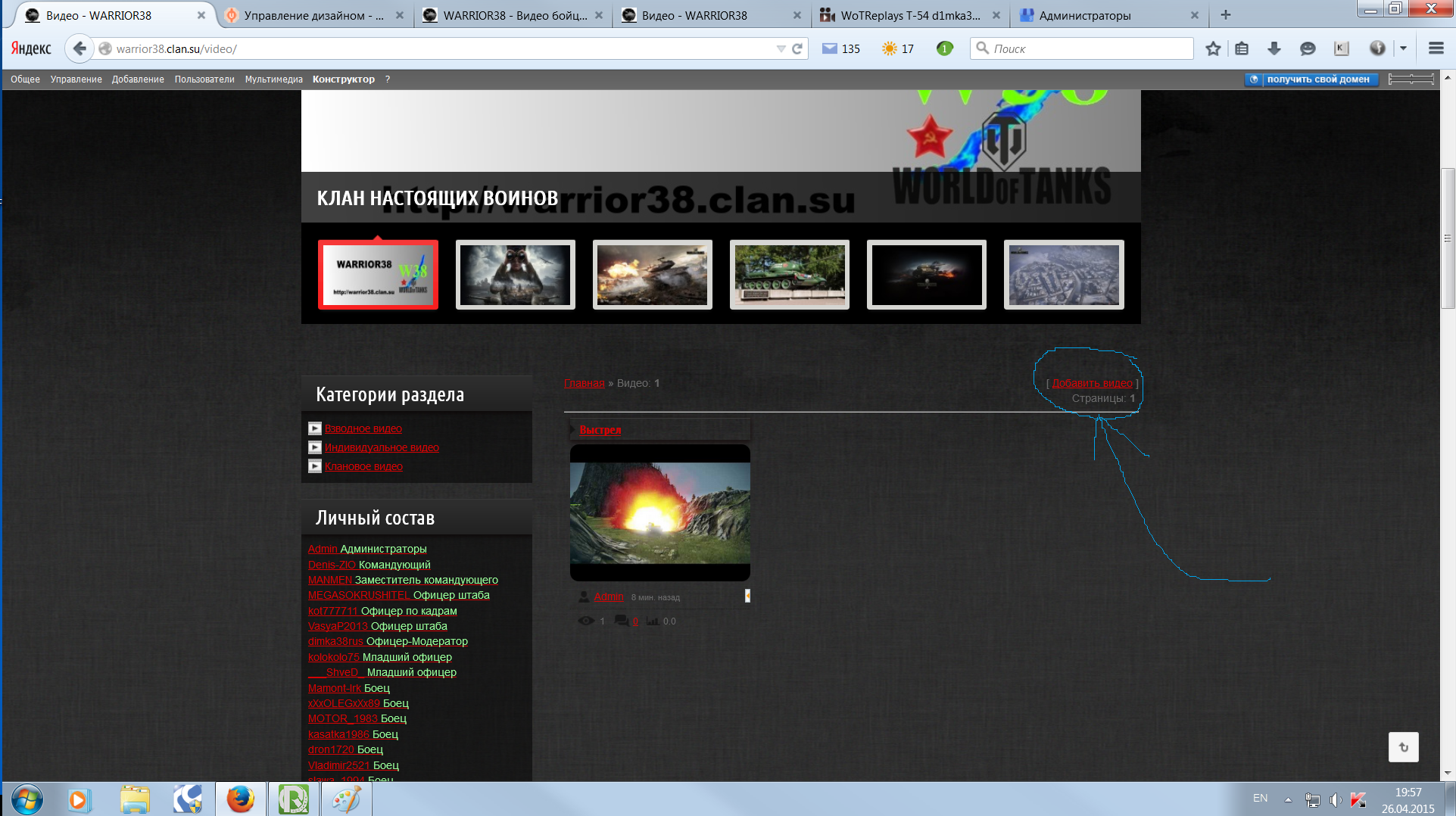
Task: Open the URL history dropdown arrow
Action: pyautogui.click(x=781, y=48)
